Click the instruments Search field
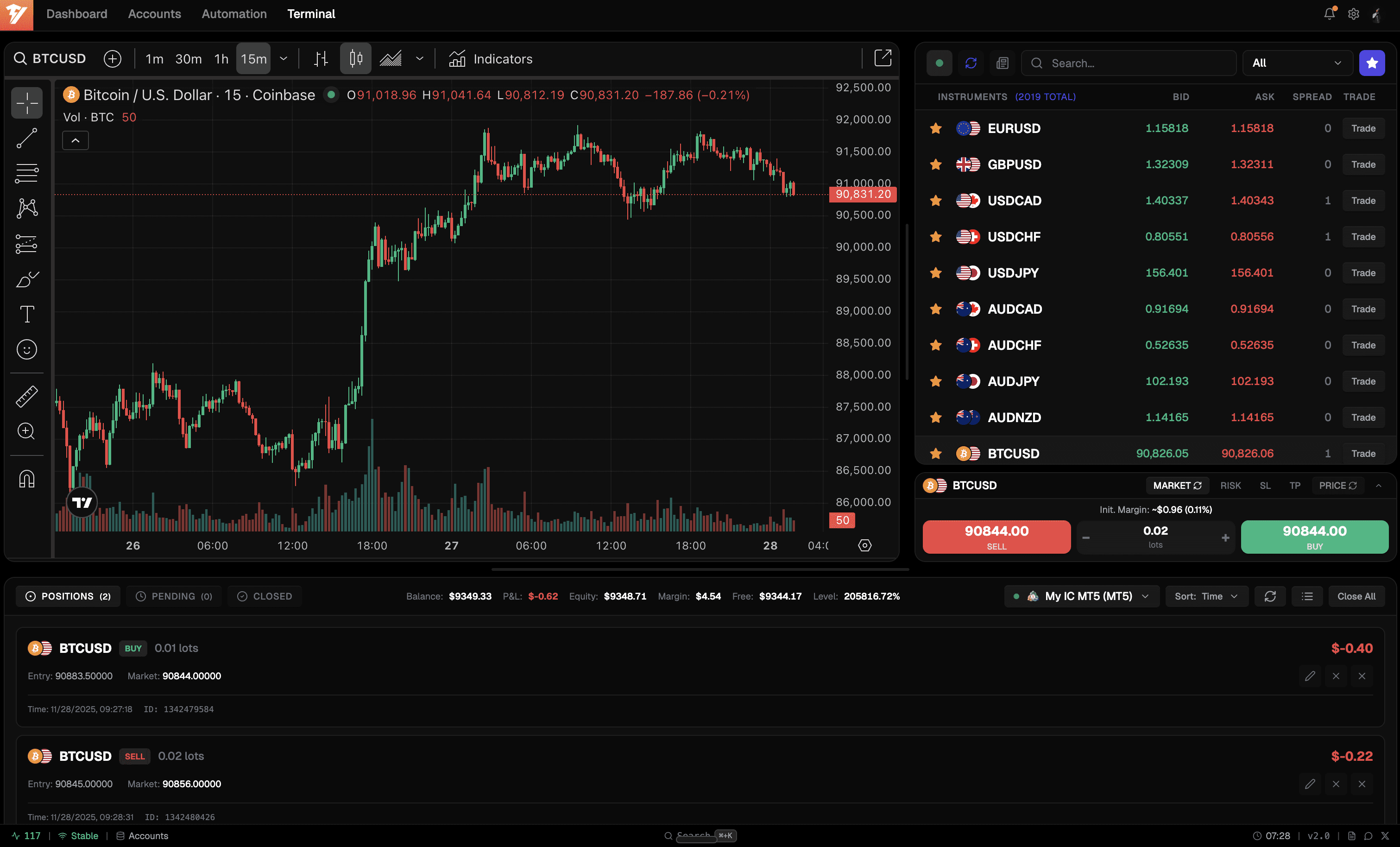 pyautogui.click(x=1129, y=63)
